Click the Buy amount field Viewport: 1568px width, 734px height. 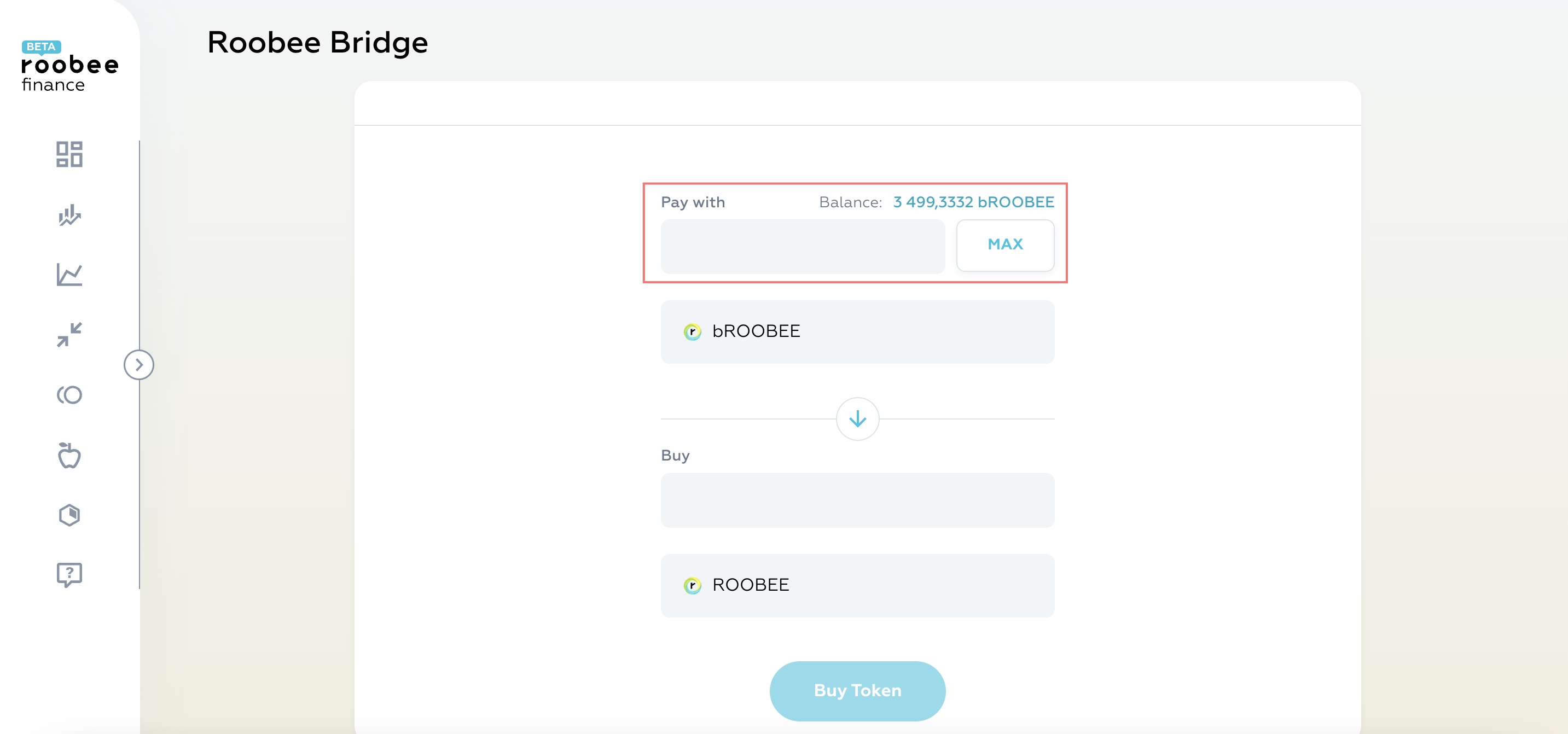coord(858,500)
